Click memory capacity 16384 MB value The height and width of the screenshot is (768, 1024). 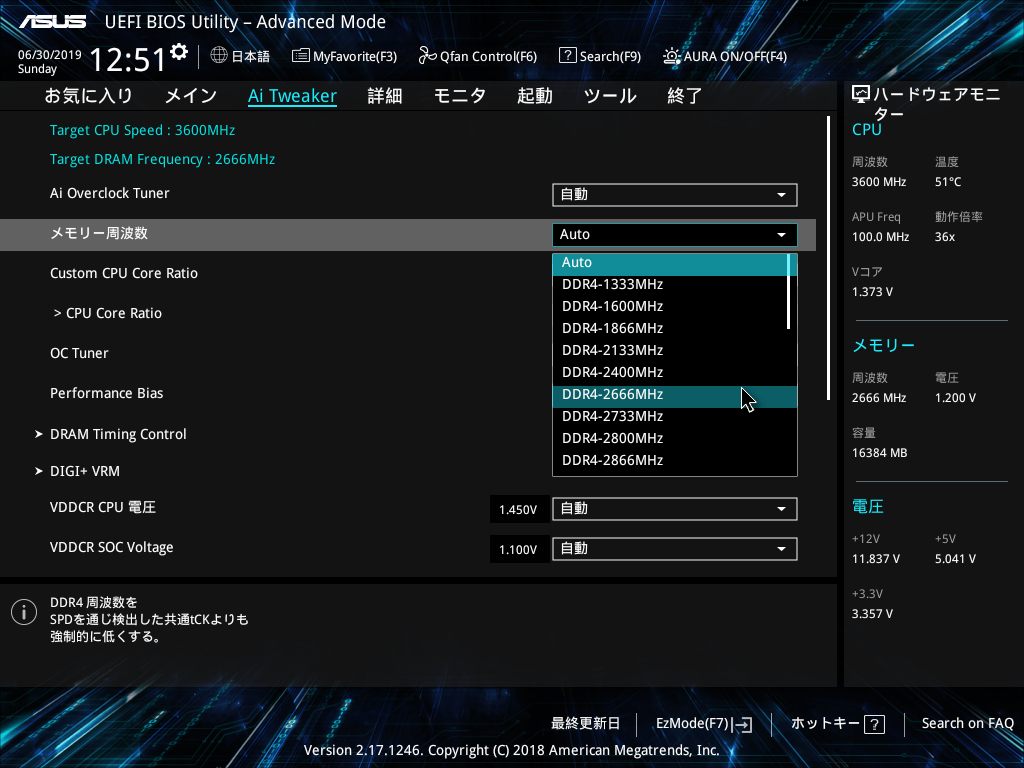coord(880,453)
